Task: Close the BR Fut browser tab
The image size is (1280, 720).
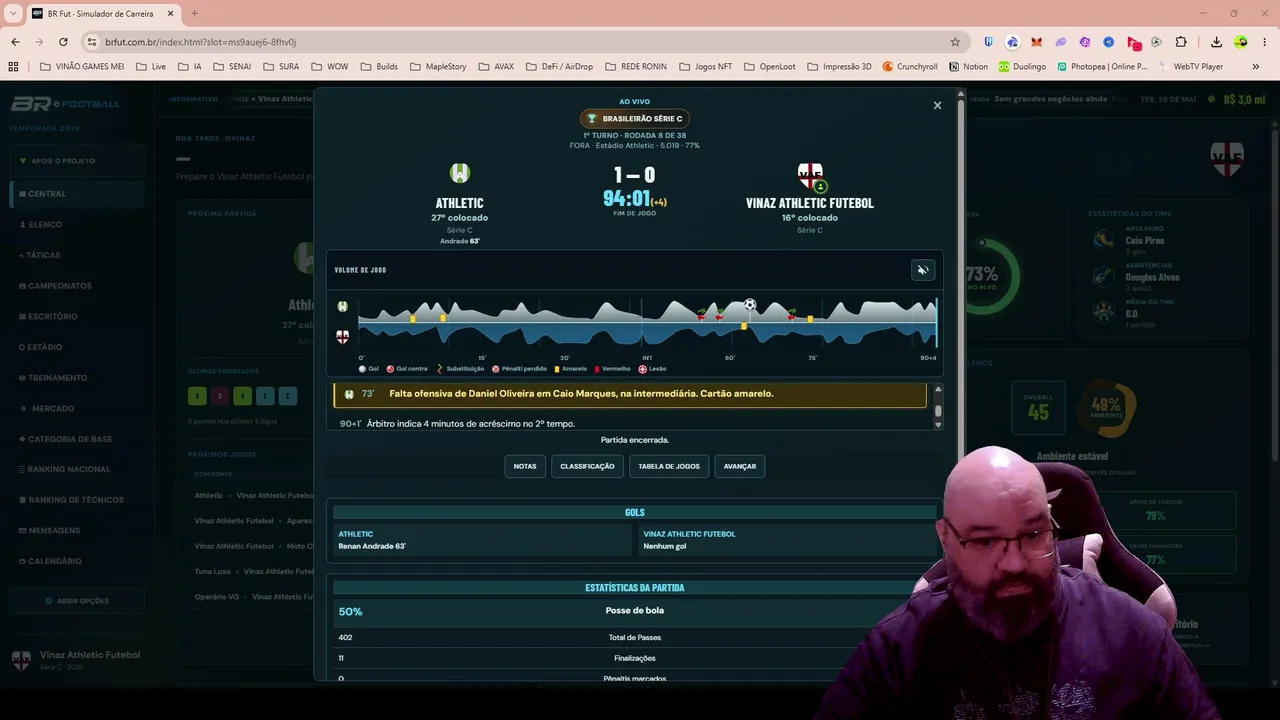Action: tap(170, 13)
